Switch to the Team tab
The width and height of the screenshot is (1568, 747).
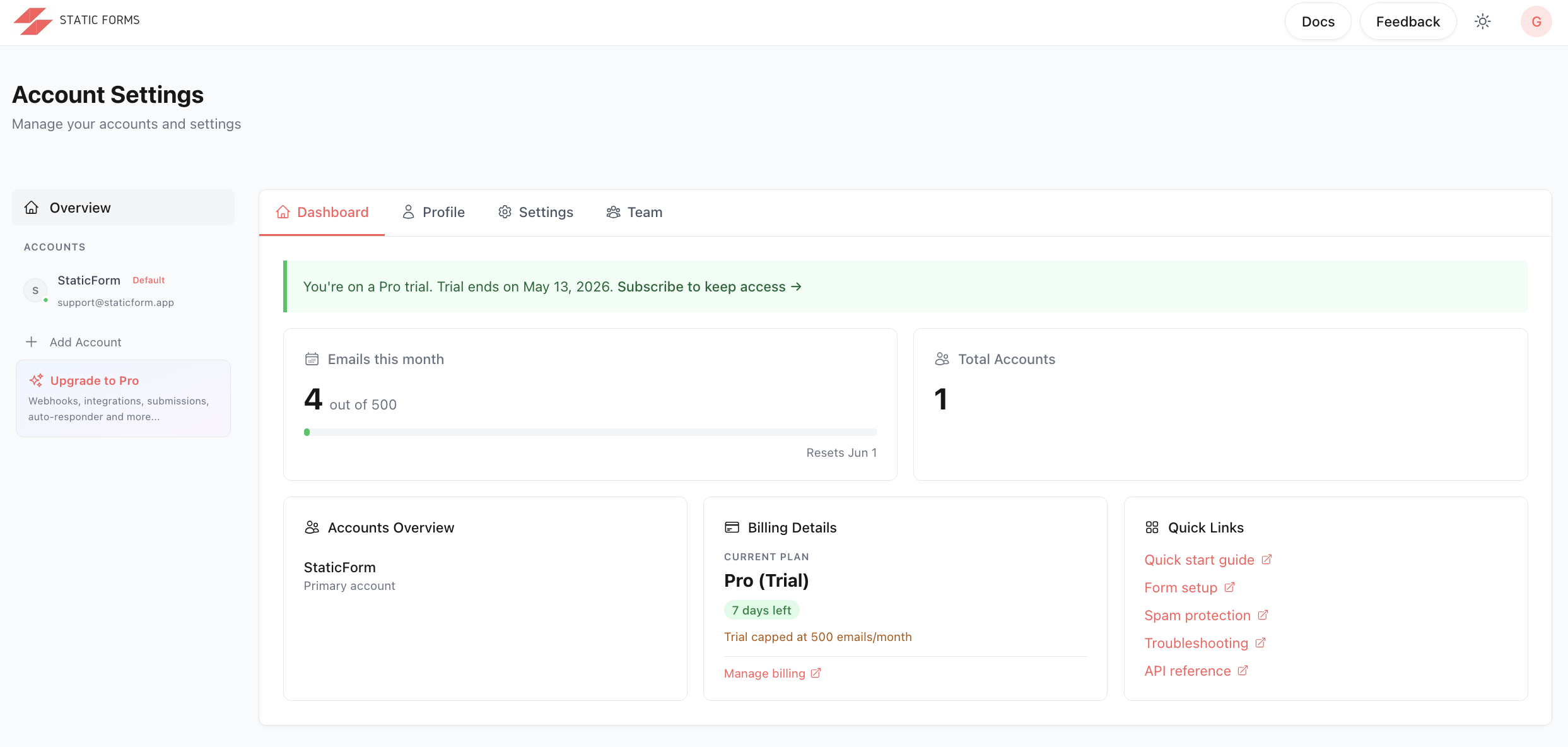pyautogui.click(x=634, y=212)
